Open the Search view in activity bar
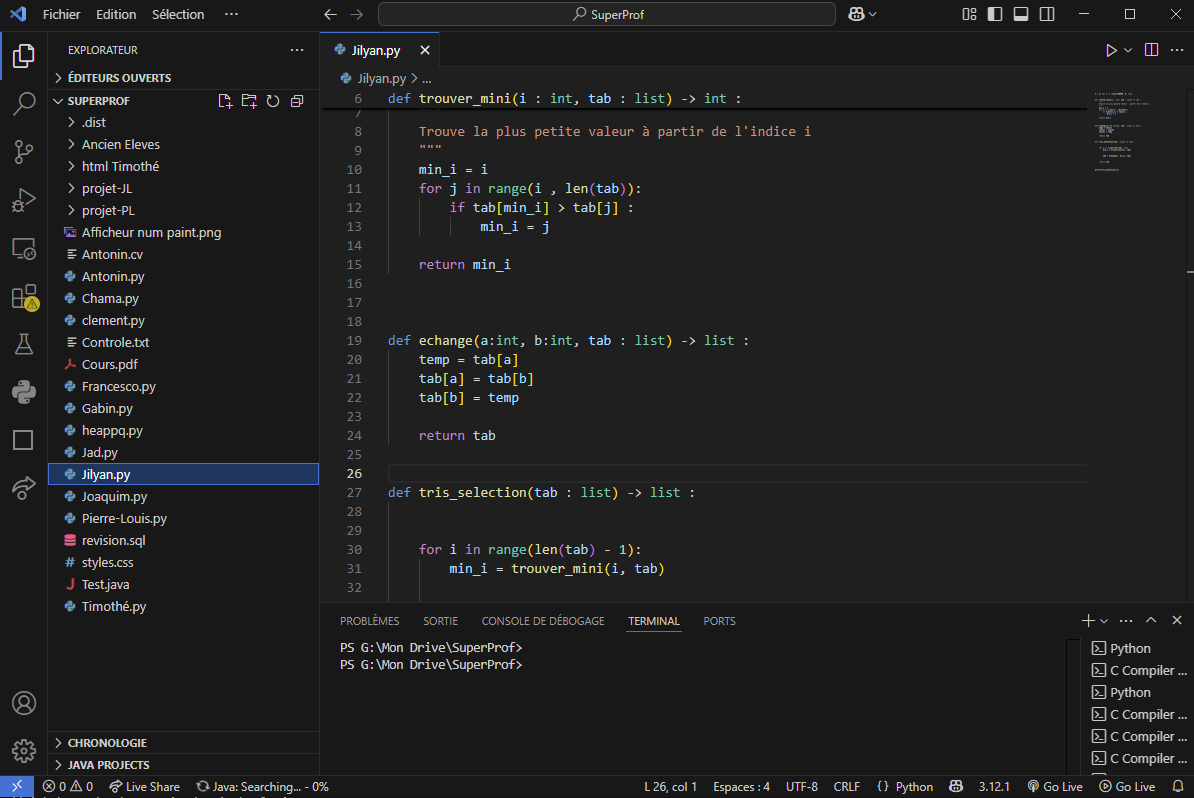1194x798 pixels. pyautogui.click(x=23, y=103)
